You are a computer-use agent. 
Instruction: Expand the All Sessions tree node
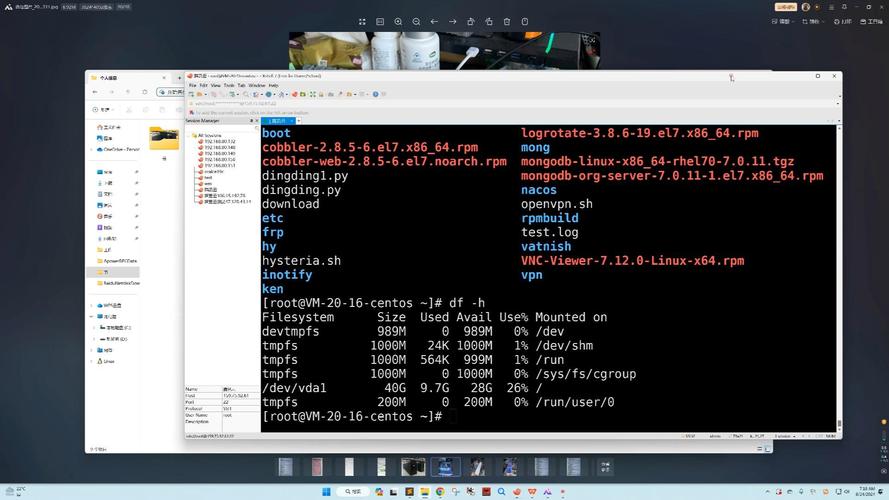coord(189,135)
